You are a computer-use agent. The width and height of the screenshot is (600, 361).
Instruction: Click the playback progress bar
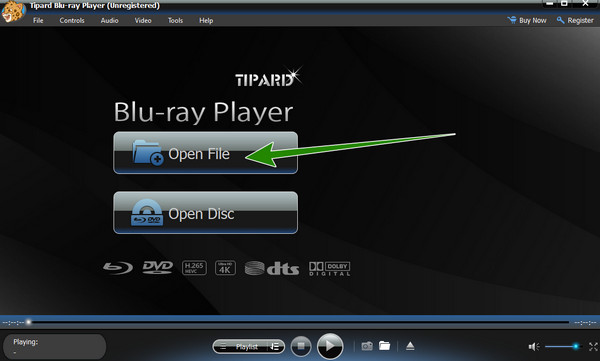pos(298,322)
